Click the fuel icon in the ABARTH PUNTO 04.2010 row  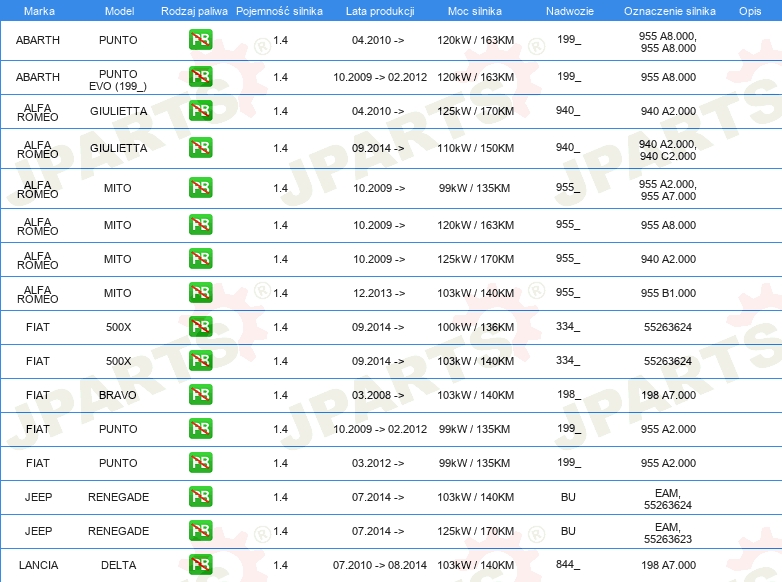coord(200,40)
